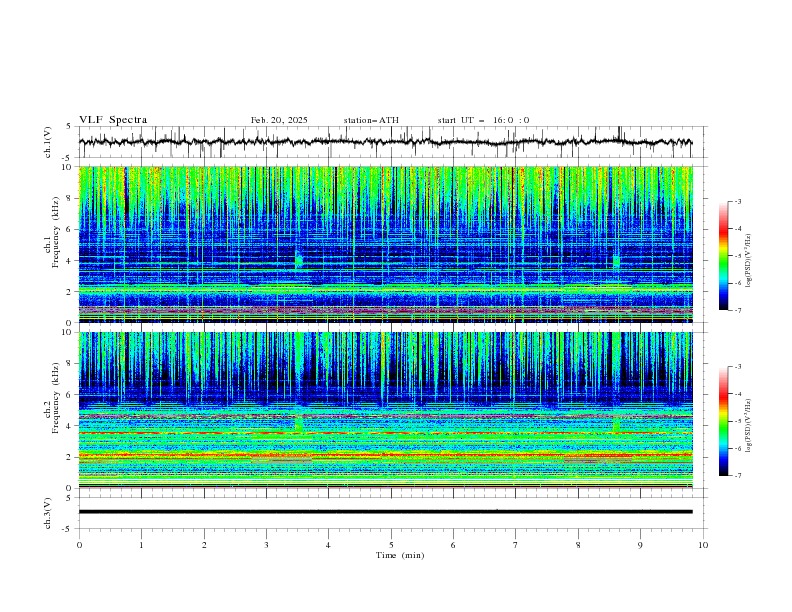Viewport: 792px width, 612px height.
Task: Click the time axis tick label '5'
Action: [391, 545]
